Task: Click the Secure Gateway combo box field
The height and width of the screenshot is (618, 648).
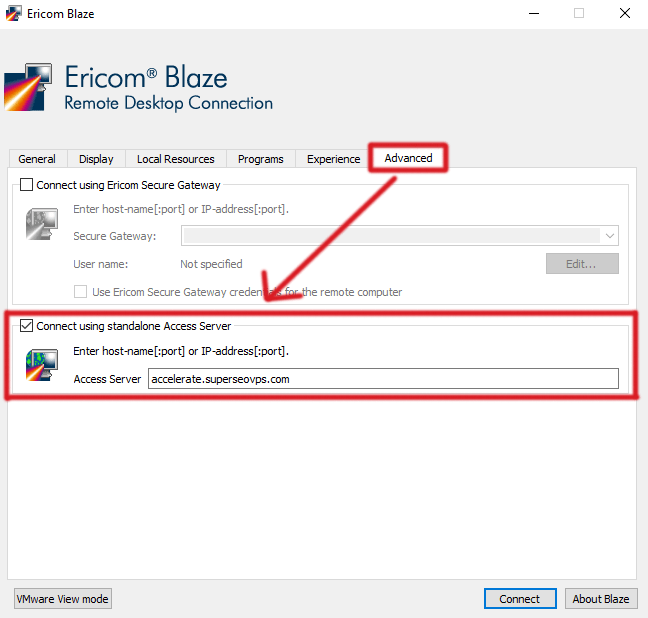Action: [400, 236]
